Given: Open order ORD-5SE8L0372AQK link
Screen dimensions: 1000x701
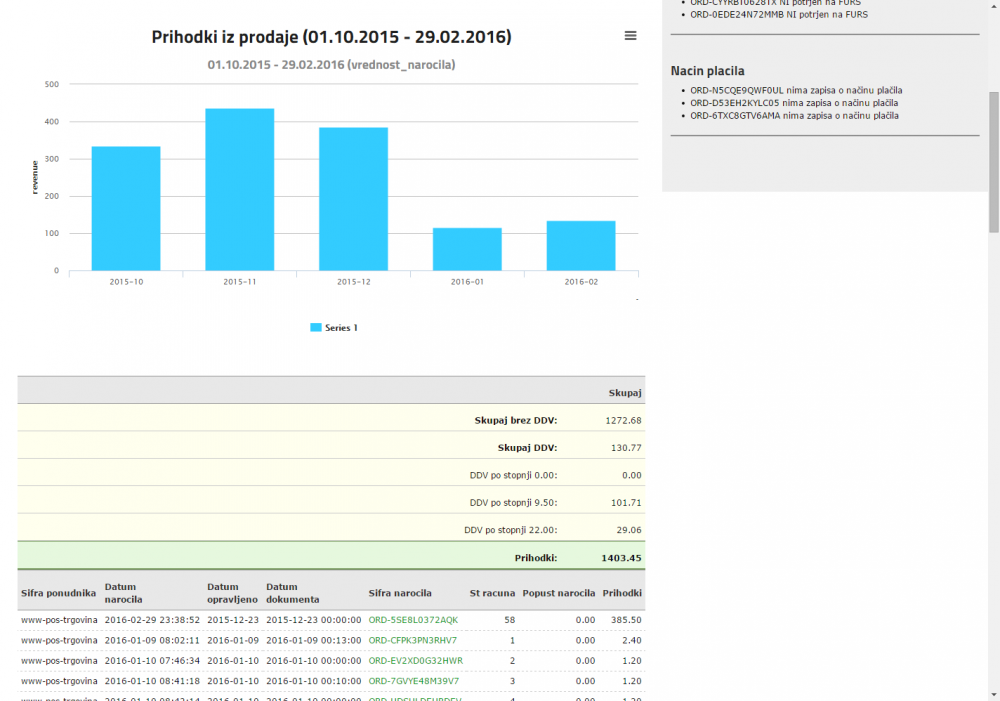Looking at the screenshot, I should click(413, 620).
